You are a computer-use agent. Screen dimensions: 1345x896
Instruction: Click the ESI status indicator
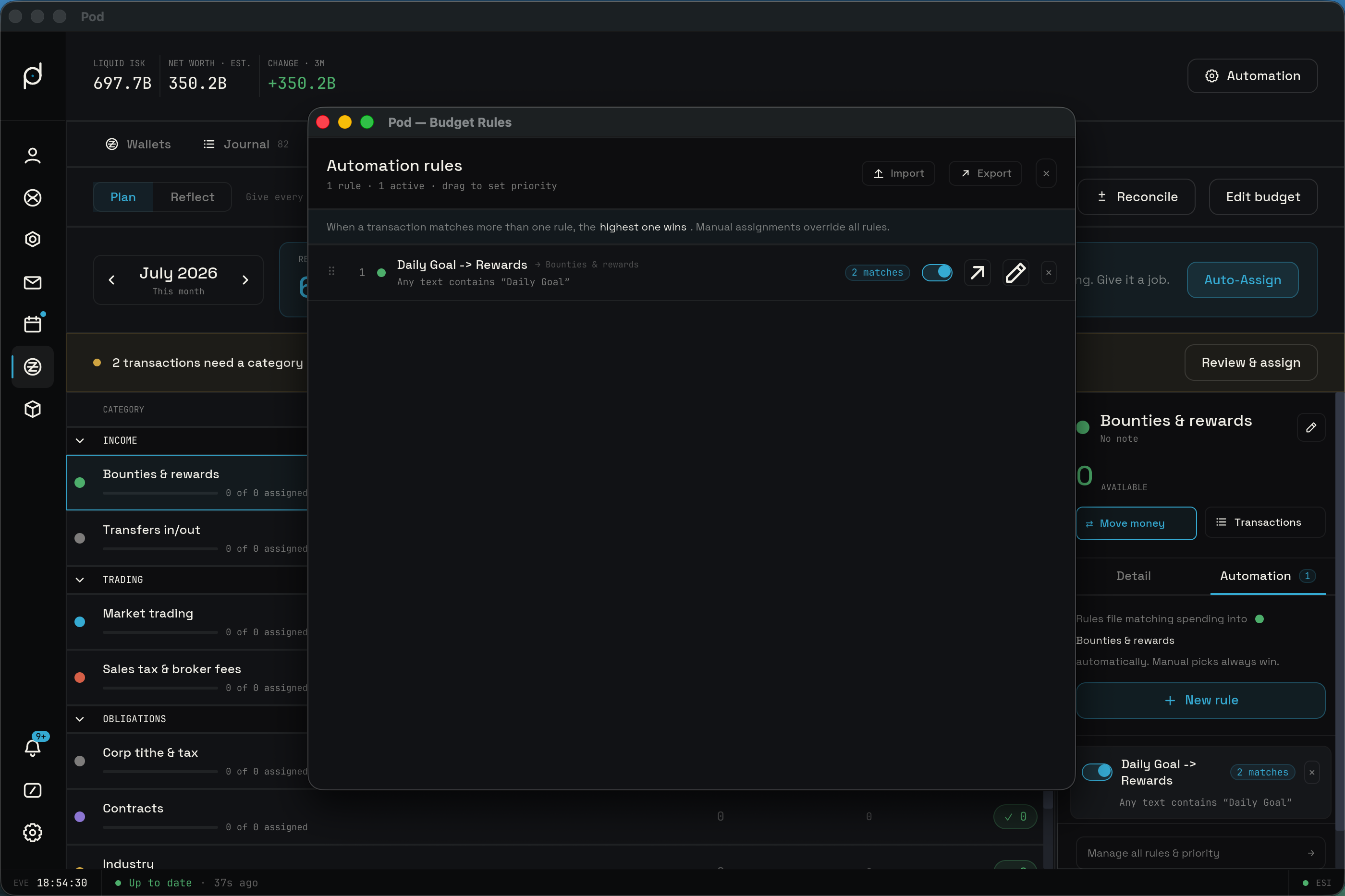1317,883
